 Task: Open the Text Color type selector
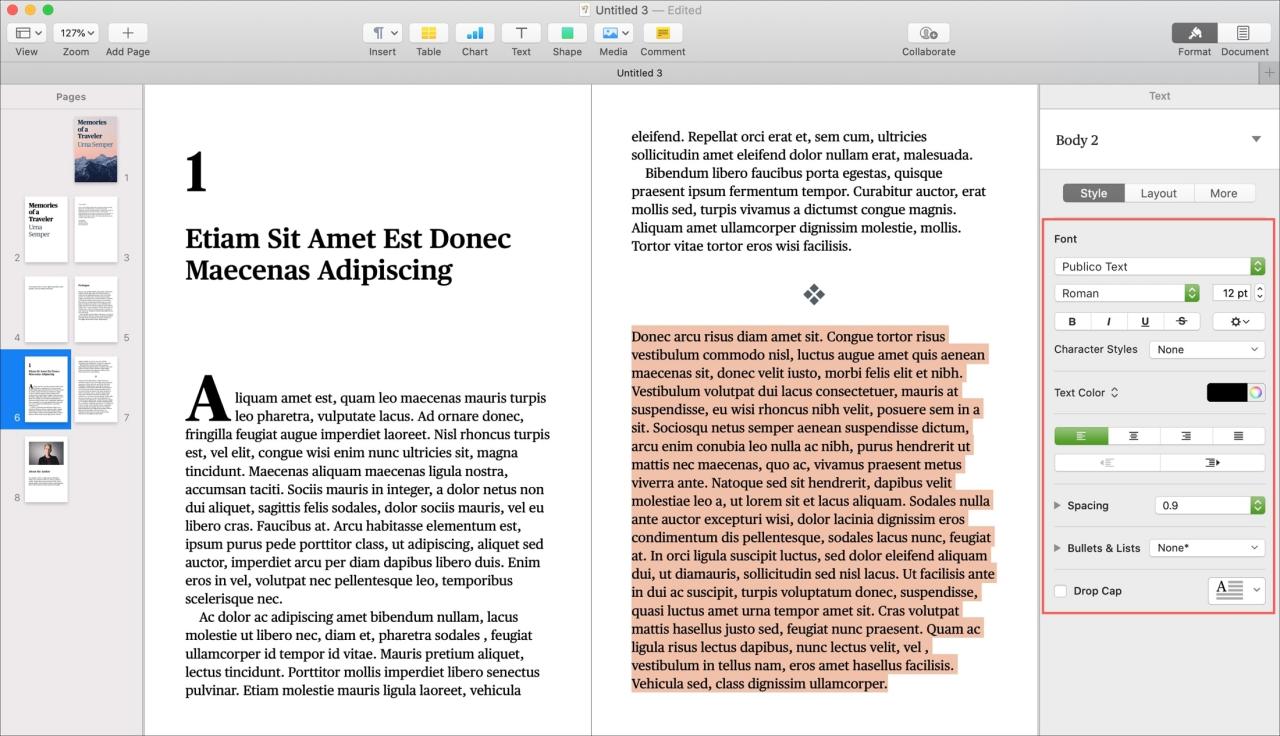(1087, 393)
